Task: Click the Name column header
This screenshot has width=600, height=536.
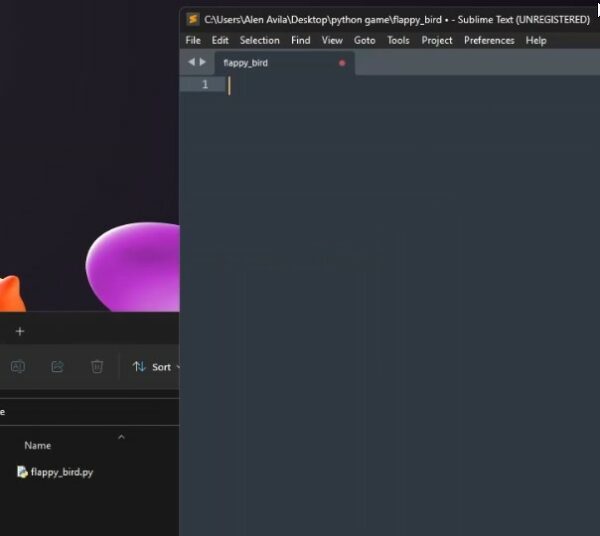Action: click(x=38, y=445)
